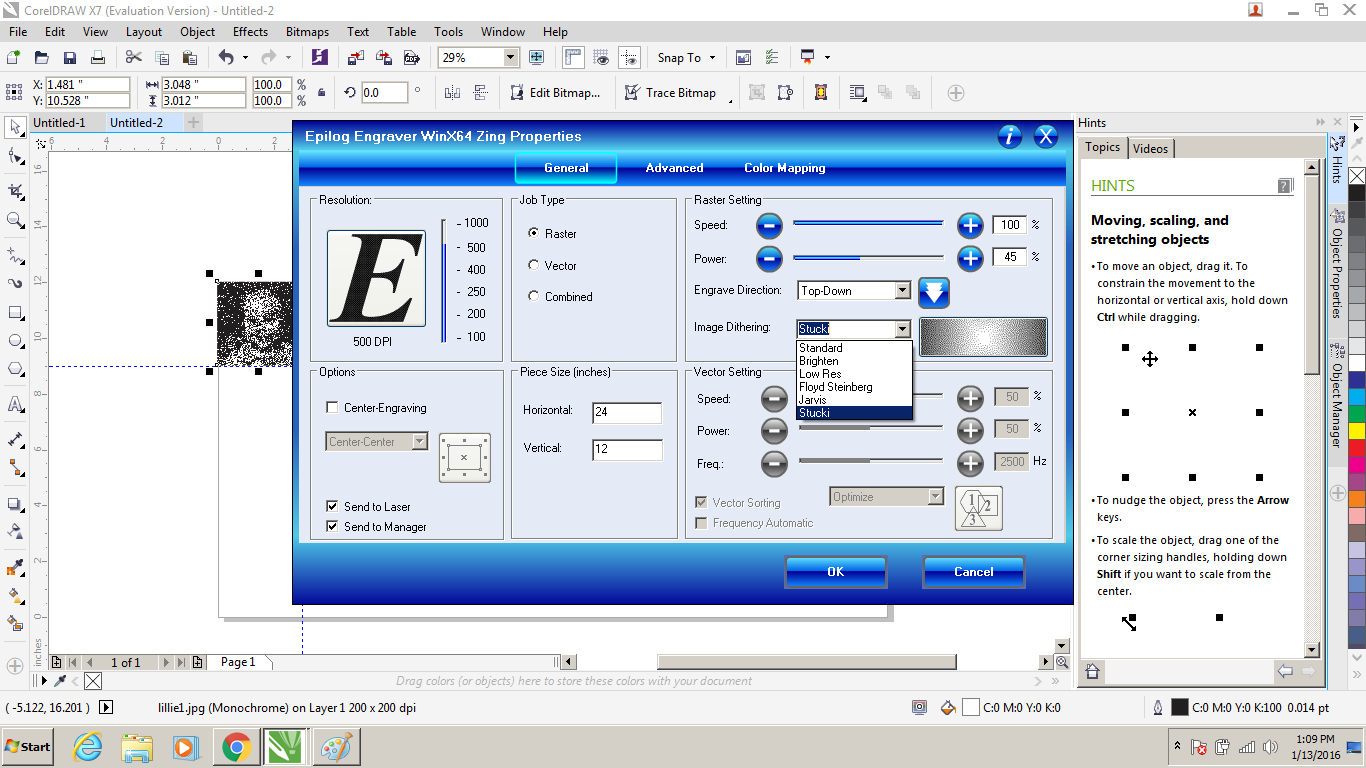
Task: Click the raster Power slider track
Action: (868, 258)
